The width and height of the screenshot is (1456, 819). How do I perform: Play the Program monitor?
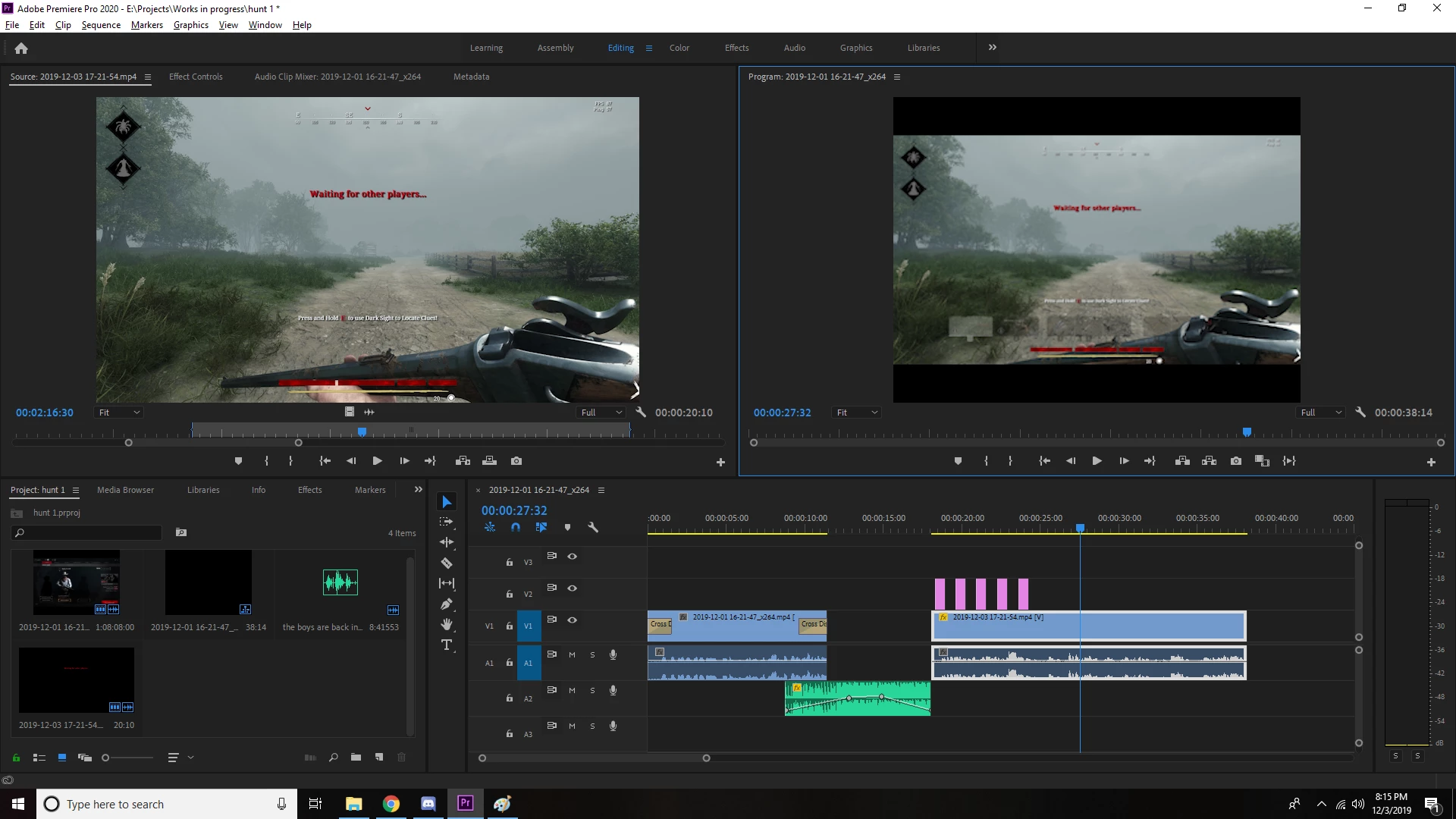tap(1097, 461)
